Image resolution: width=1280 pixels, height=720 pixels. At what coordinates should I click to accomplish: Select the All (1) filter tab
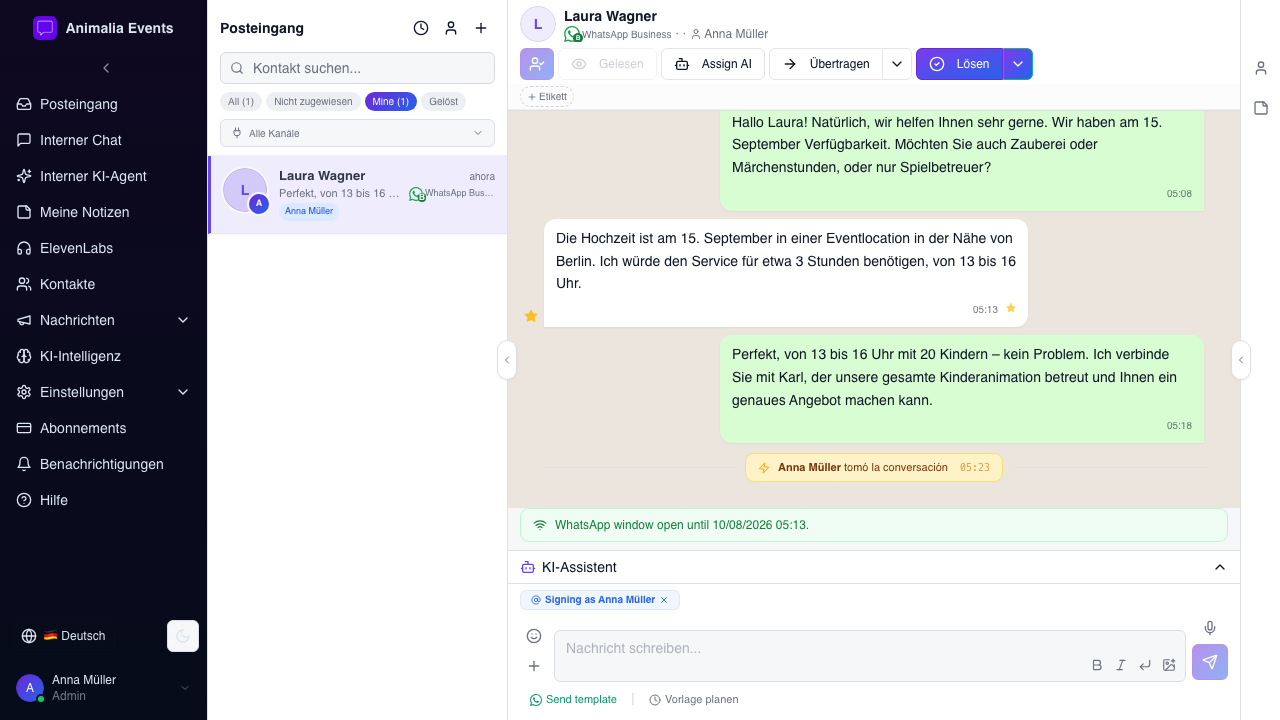pyautogui.click(x=241, y=102)
